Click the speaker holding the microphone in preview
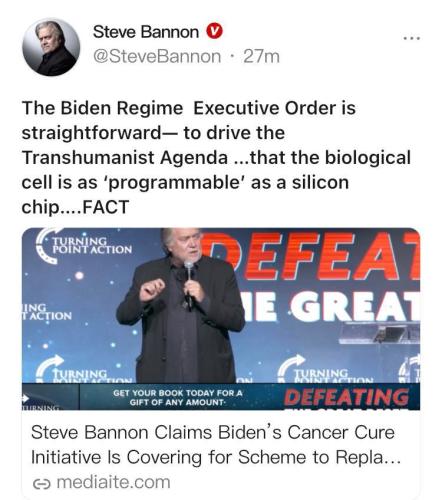The image size is (442, 500). point(182,305)
